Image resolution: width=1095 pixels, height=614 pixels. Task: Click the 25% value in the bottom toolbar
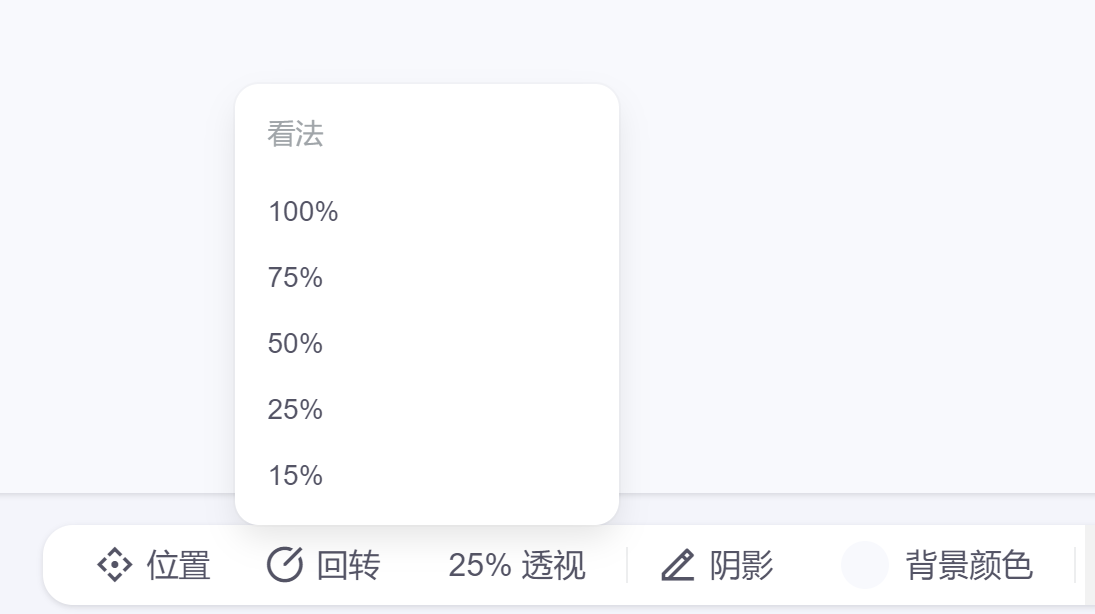tap(480, 565)
